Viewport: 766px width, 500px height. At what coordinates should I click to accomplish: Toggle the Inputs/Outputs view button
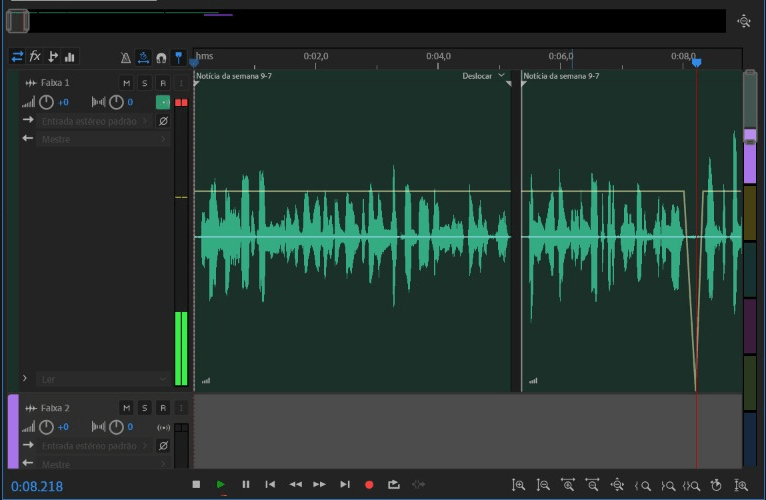[x=17, y=57]
